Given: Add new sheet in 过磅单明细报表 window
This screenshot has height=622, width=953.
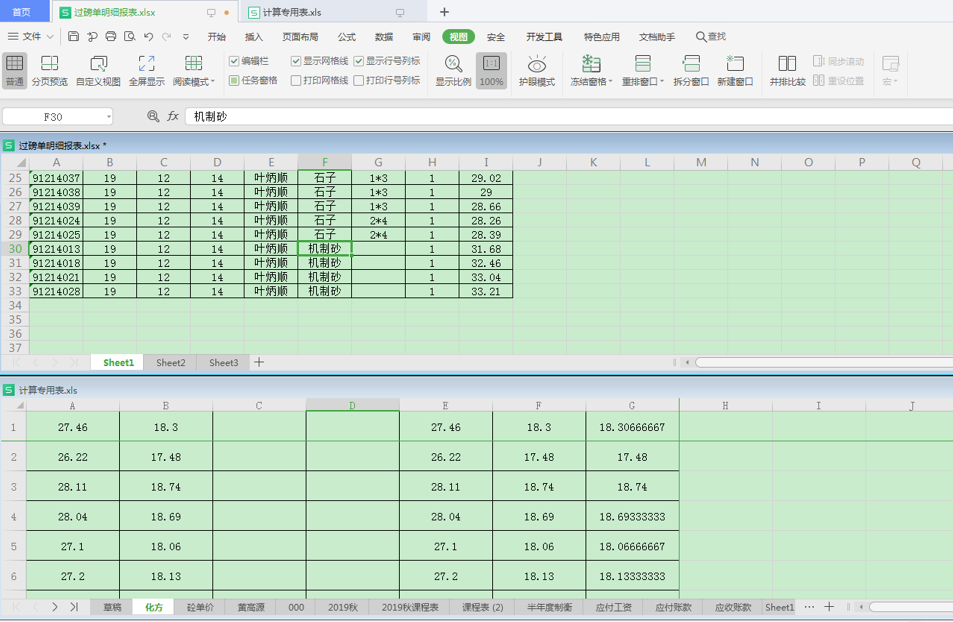Looking at the screenshot, I should tap(259, 362).
